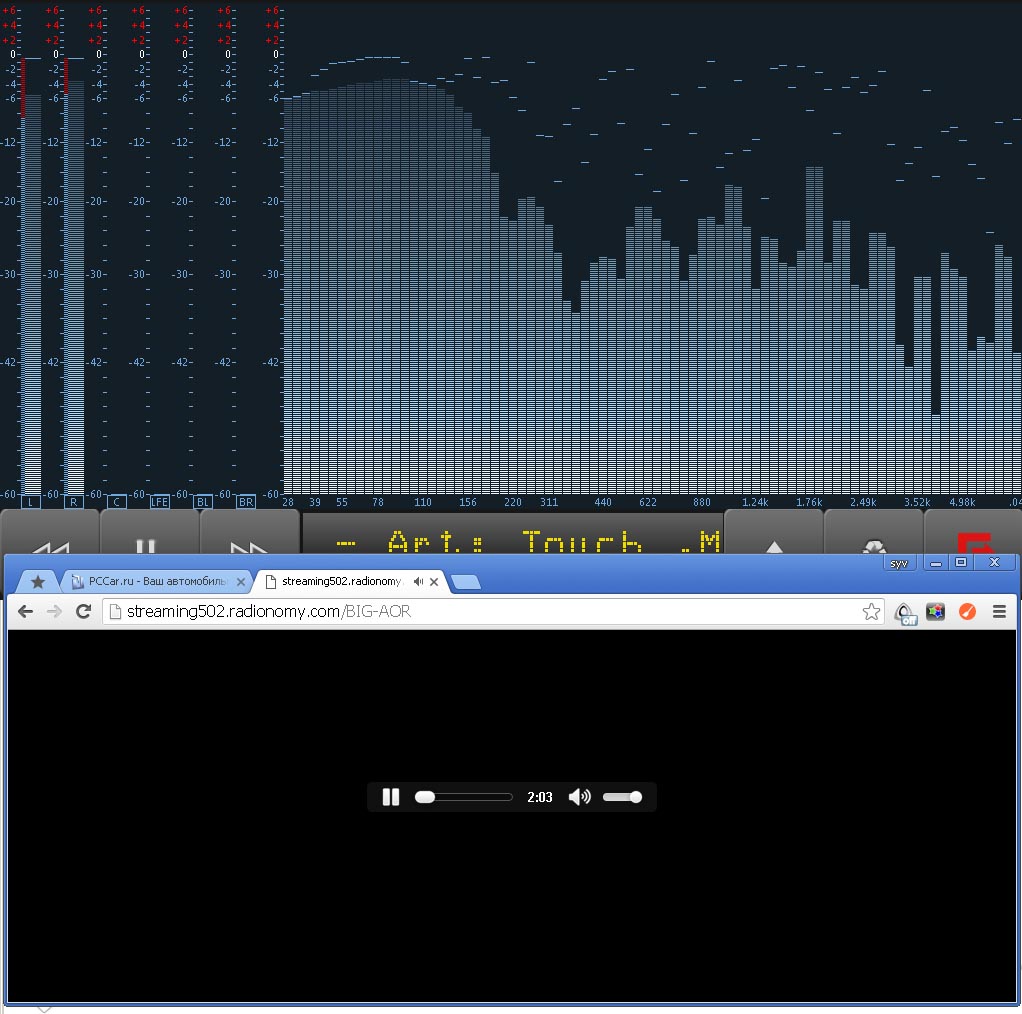Select the BR channel label on the level meter

(246, 502)
